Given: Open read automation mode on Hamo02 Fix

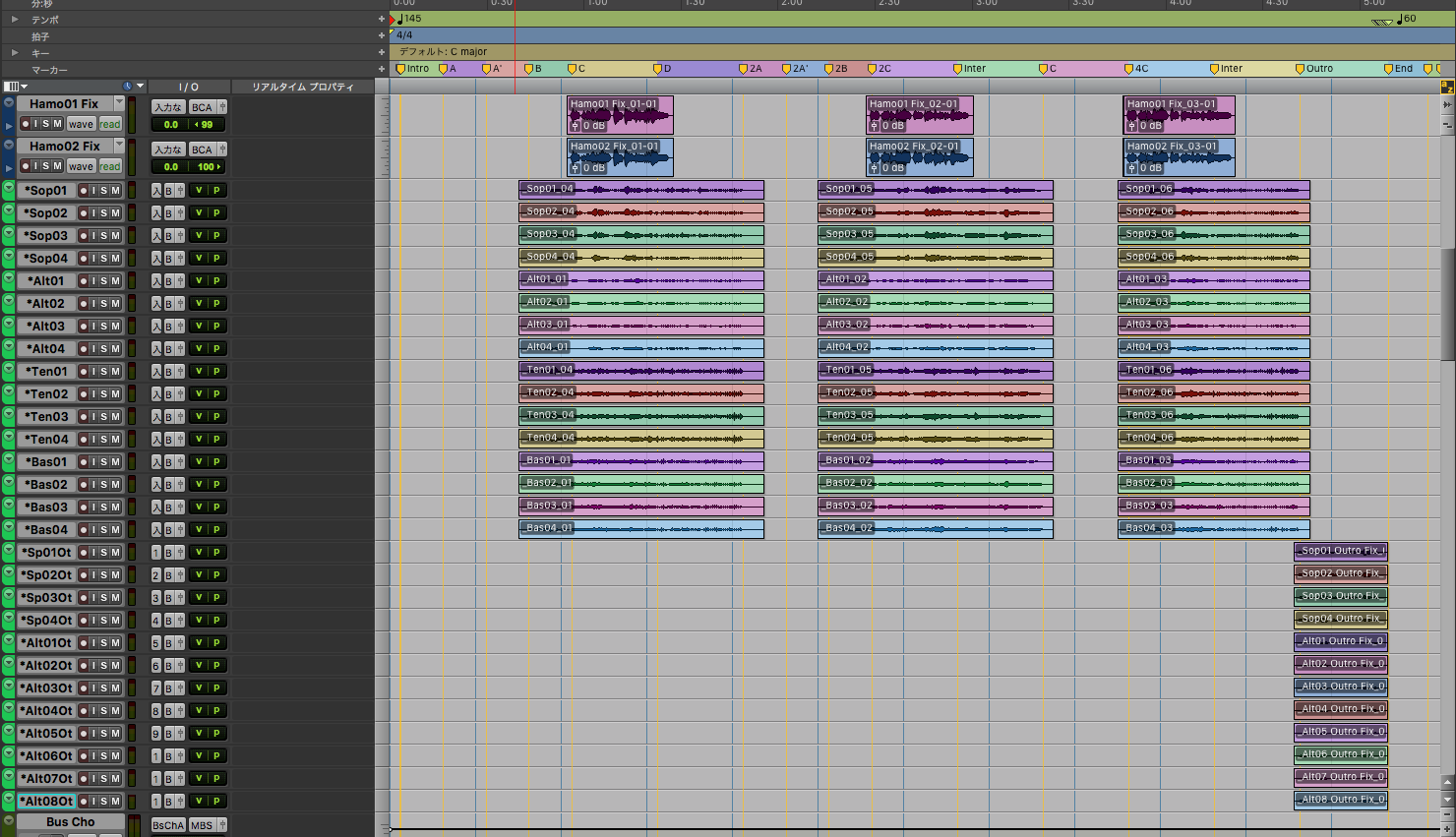Looking at the screenshot, I should tap(110, 166).
